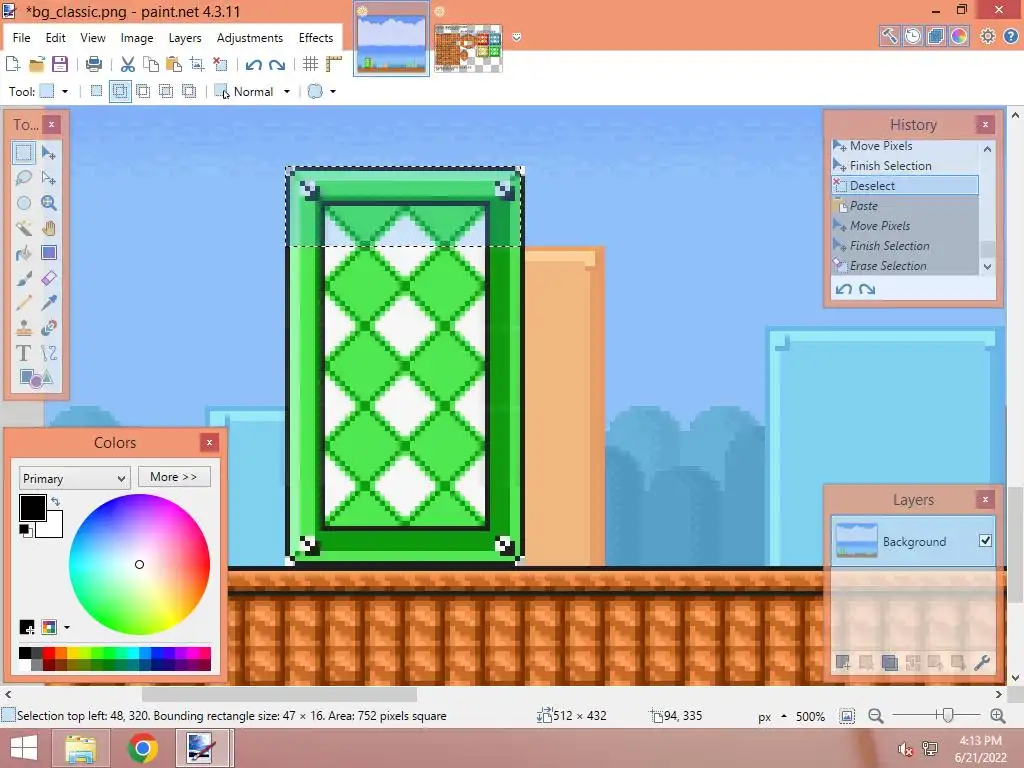
Task: Open the color palette options dropdown arrow
Action: (x=67, y=628)
